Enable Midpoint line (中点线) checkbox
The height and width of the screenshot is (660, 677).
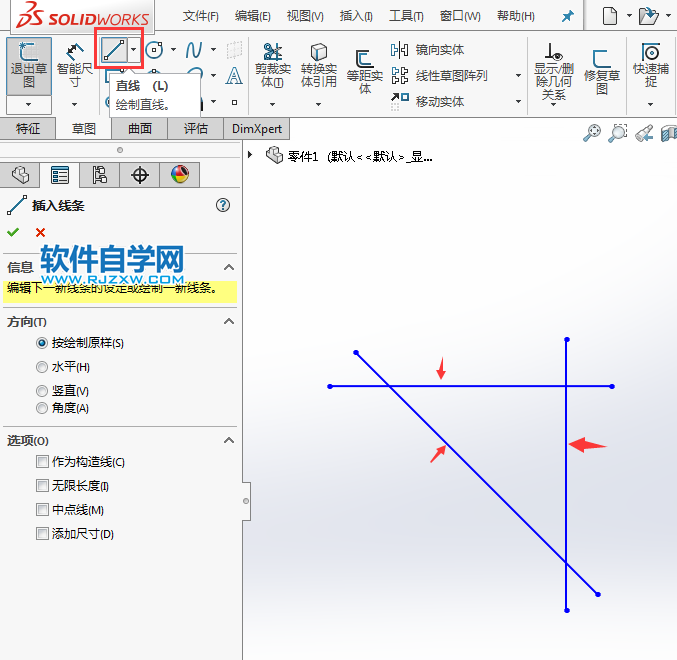click(42, 510)
